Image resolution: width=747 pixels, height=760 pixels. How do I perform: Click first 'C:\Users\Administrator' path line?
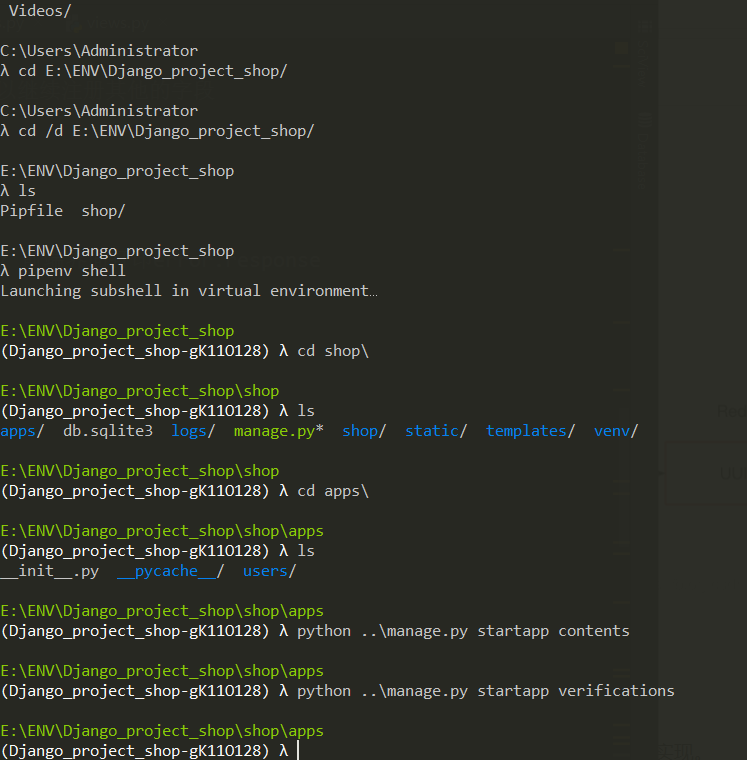[x=99, y=51]
